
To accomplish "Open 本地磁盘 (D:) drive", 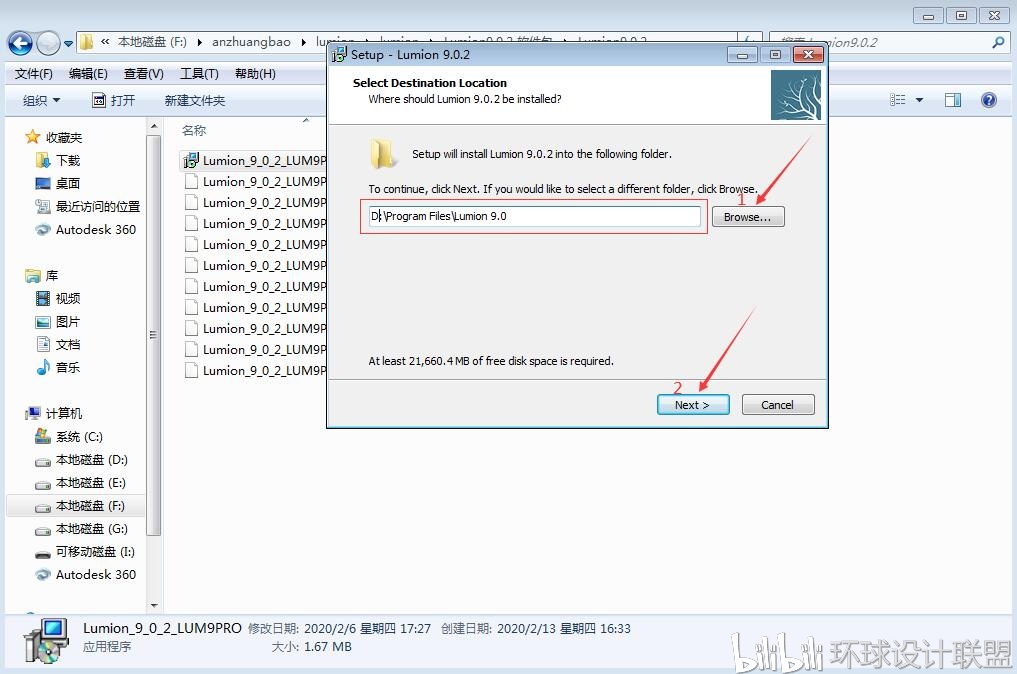I will (x=91, y=460).
